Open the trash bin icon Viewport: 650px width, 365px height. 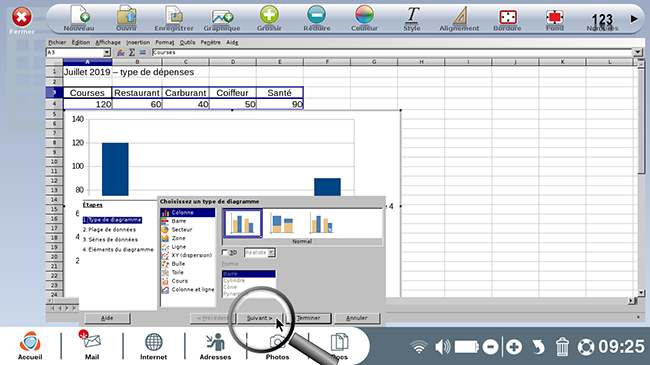pyautogui.click(x=562, y=347)
